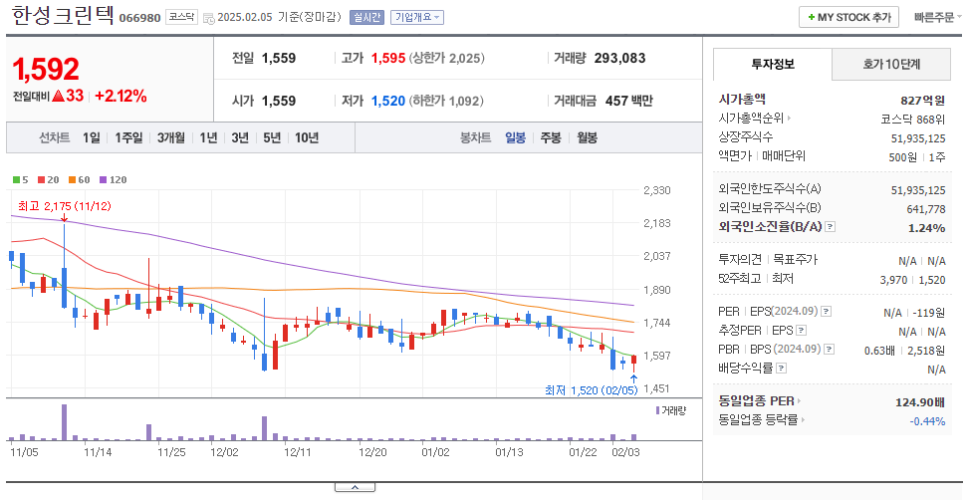Screen dimensions: 966x500
Task: Click the 거래대금 value 457 백만
Action: click(629, 101)
